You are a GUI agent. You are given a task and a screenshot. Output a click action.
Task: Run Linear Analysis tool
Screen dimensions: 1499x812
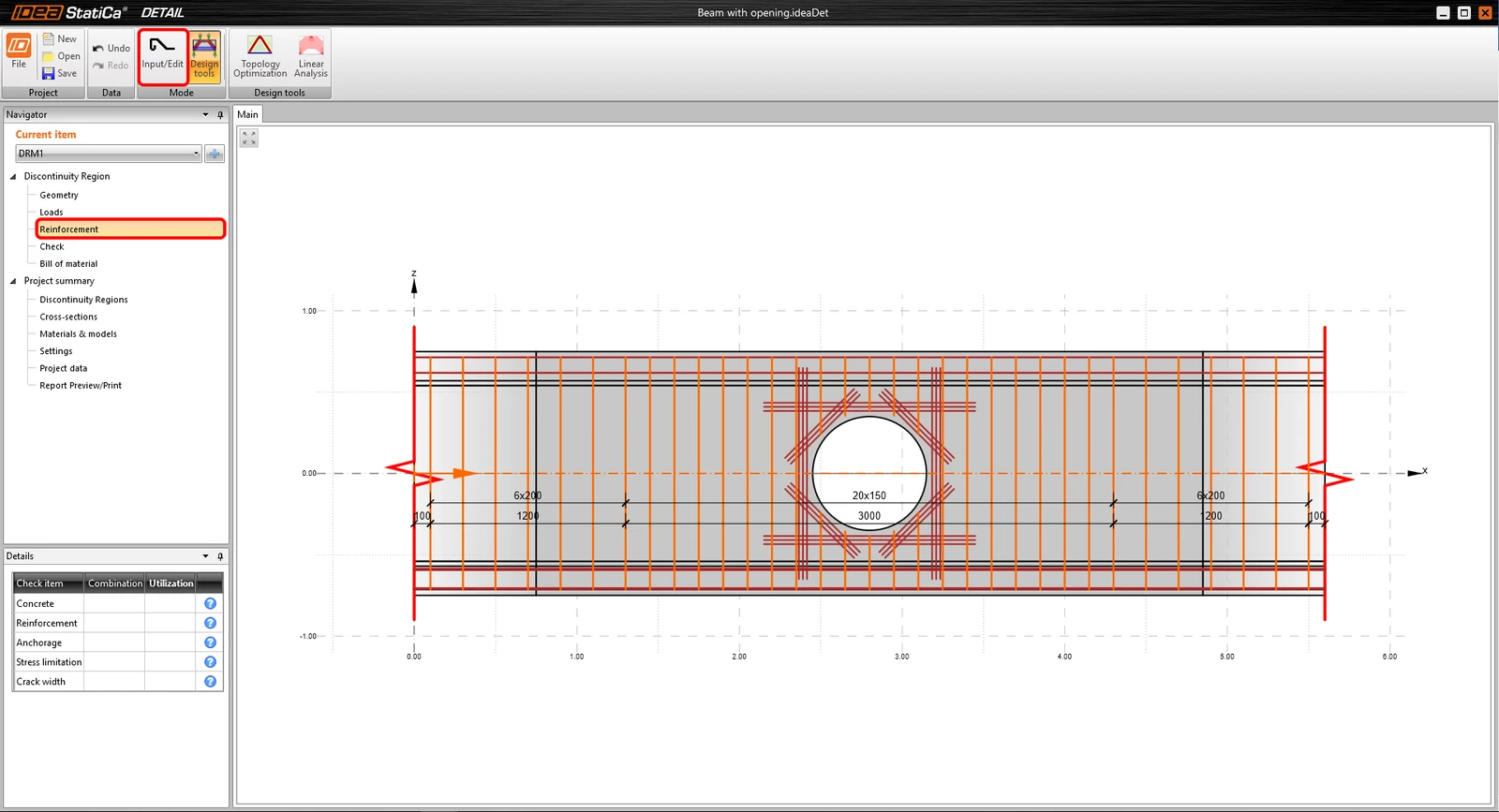311,56
